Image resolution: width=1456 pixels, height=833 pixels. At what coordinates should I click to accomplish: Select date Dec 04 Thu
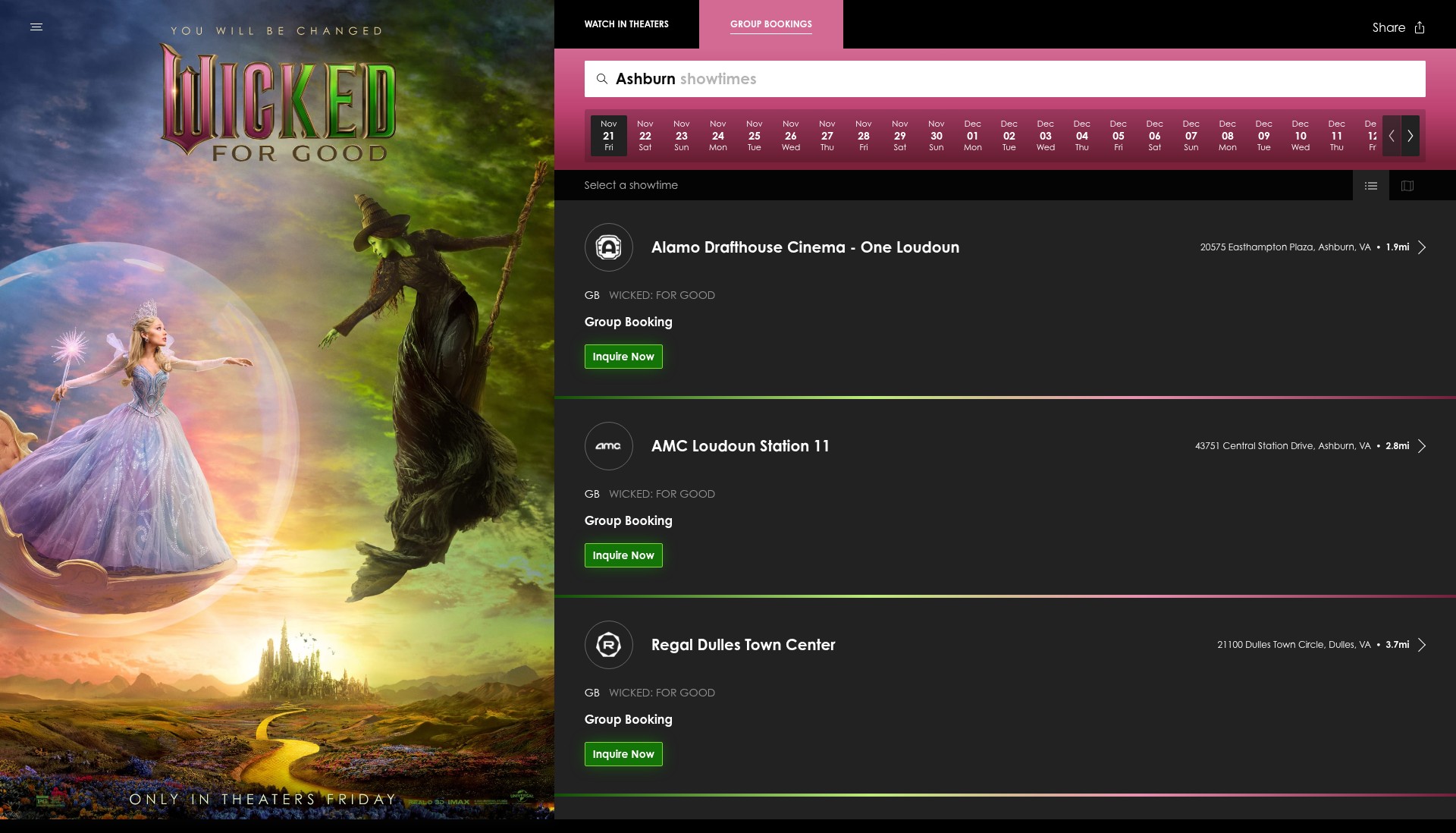[x=1082, y=136]
